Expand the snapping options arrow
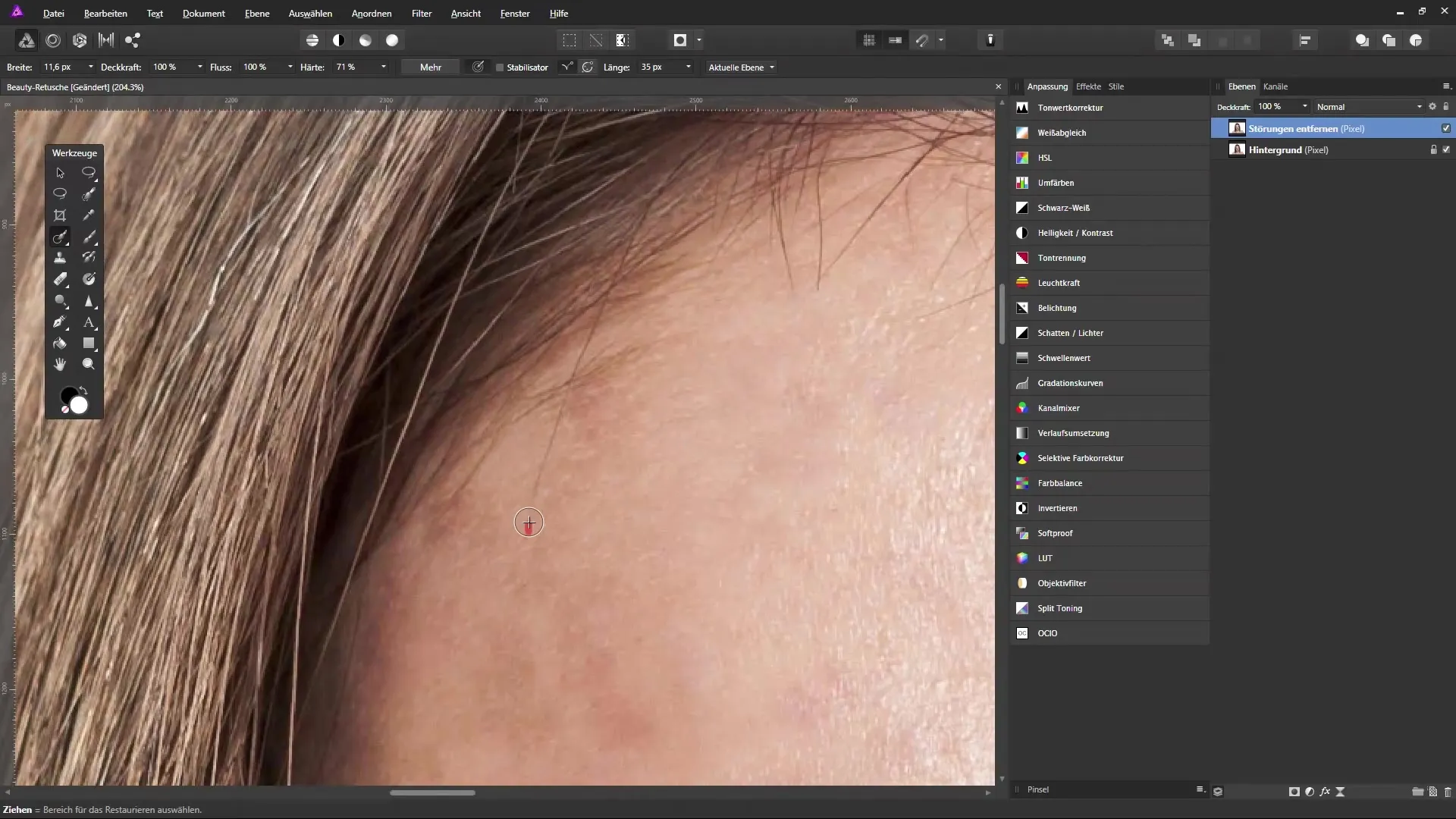The height and width of the screenshot is (819, 1456). [941, 40]
